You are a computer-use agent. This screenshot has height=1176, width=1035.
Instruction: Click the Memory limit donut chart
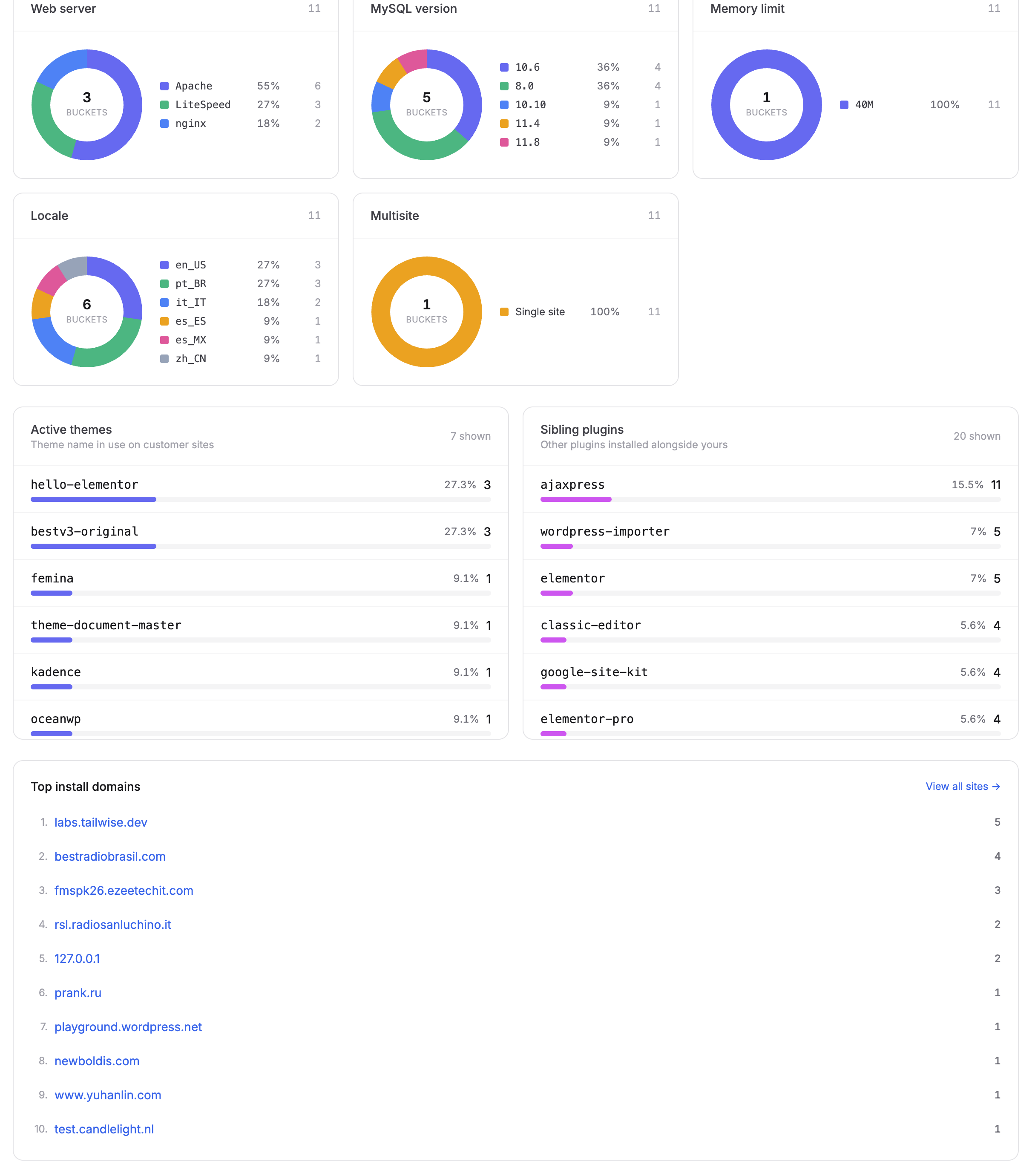(x=767, y=105)
